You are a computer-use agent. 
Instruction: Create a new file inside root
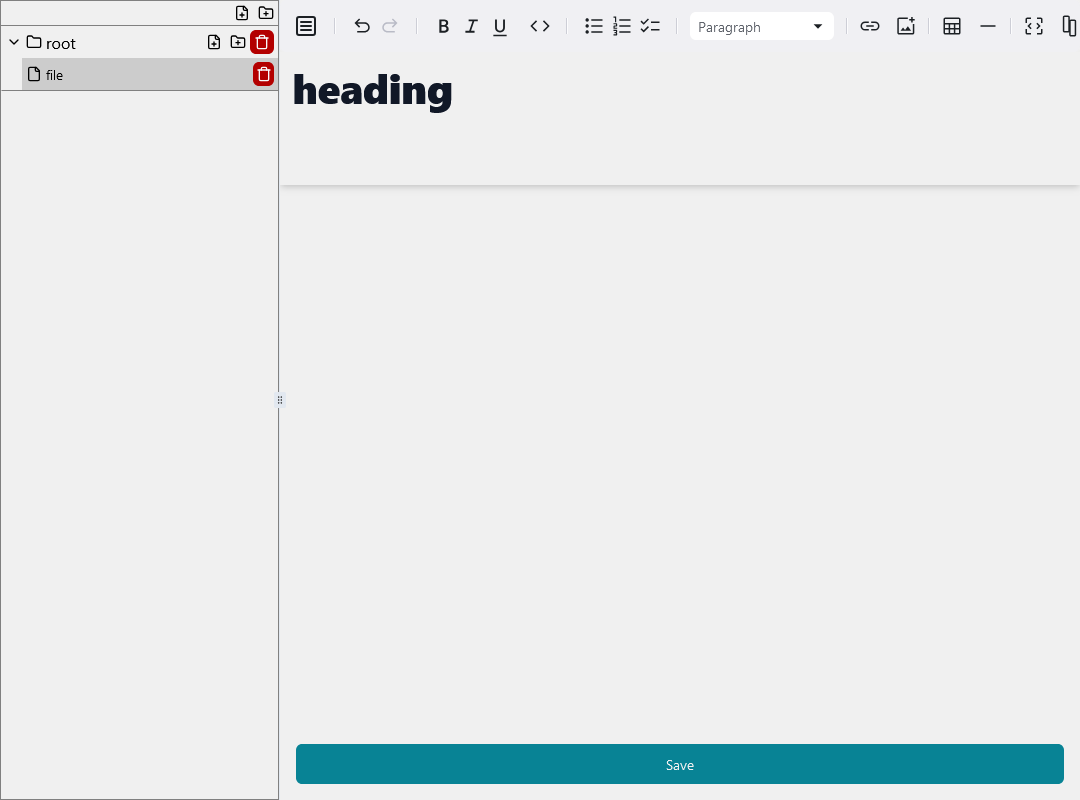click(x=213, y=42)
